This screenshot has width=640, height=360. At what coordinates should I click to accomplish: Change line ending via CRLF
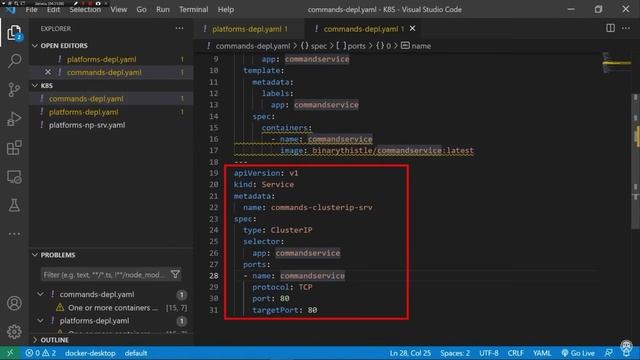pyautogui.click(x=516, y=353)
